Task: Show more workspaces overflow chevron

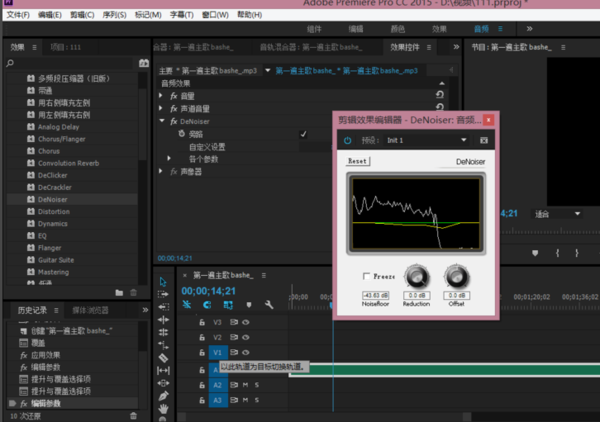Action: (x=529, y=29)
